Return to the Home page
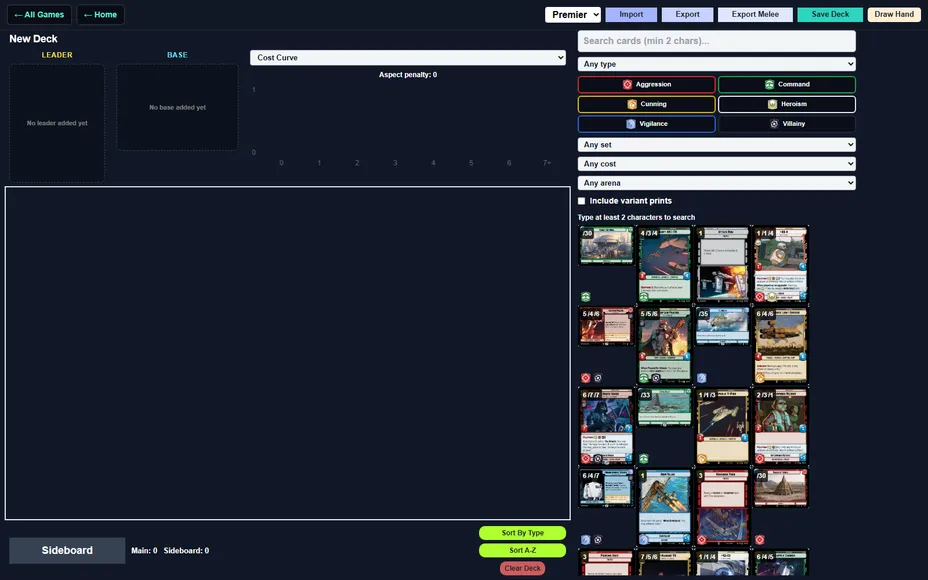Viewport: 928px width, 580px height. (101, 15)
